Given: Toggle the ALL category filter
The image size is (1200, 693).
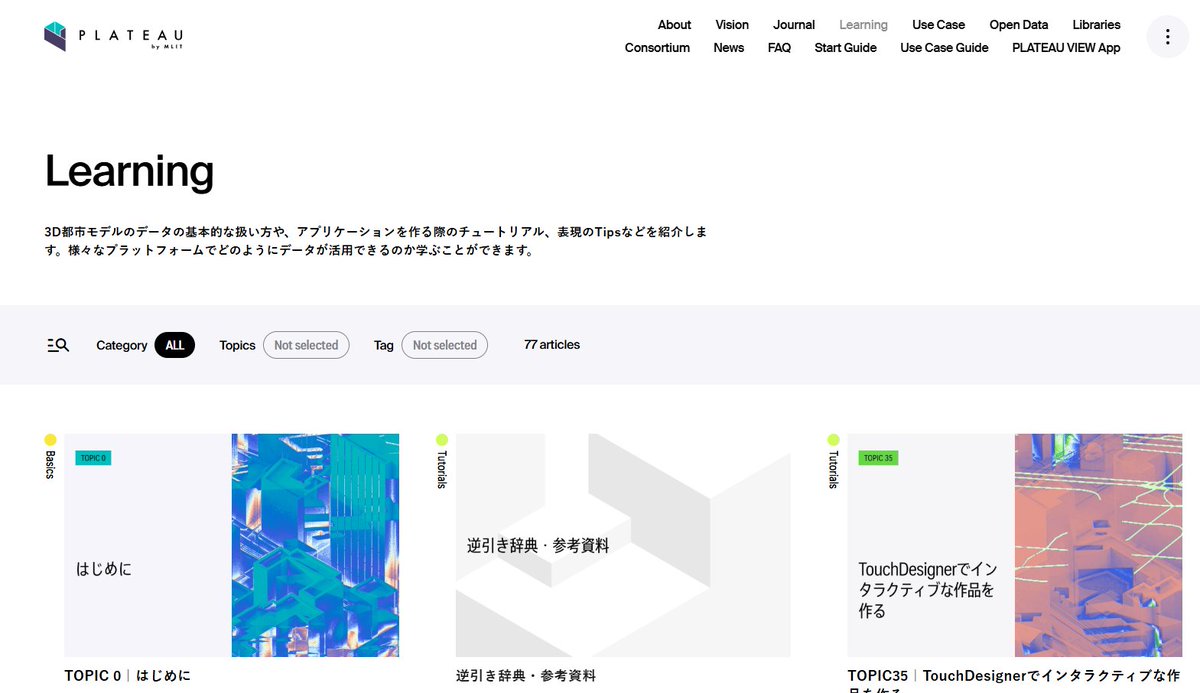Looking at the screenshot, I should point(175,344).
